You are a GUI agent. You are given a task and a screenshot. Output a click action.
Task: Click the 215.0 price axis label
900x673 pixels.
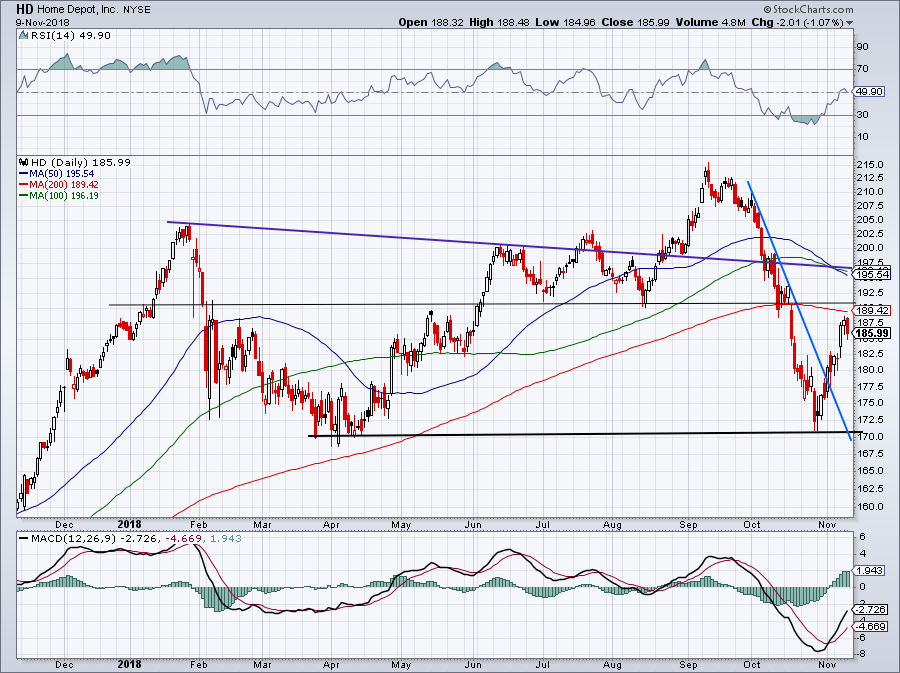869,165
